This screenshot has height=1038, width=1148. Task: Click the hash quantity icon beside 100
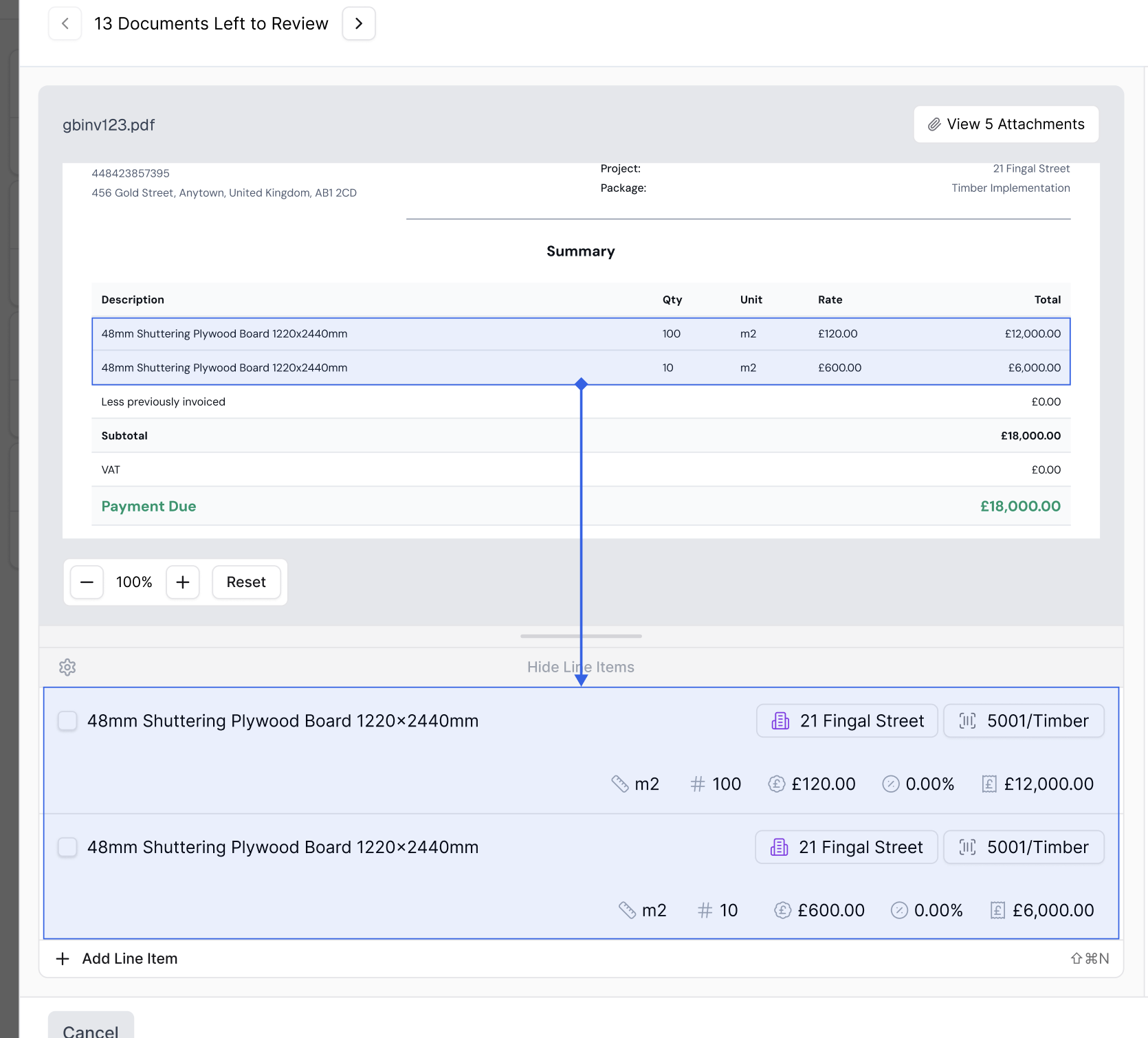(x=698, y=784)
